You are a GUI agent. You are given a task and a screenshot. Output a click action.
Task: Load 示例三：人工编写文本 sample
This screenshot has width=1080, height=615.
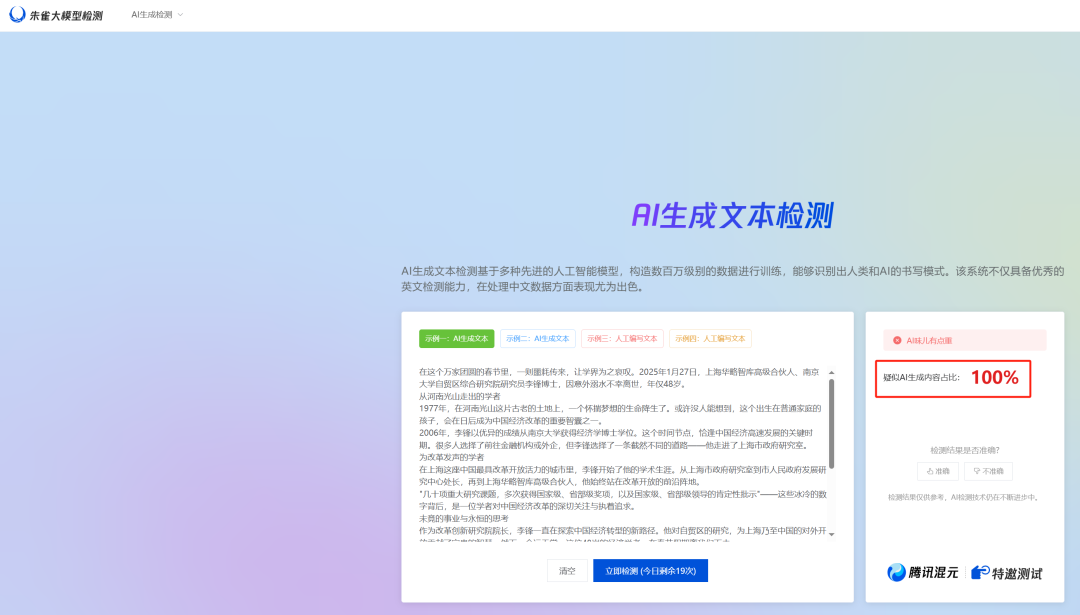(621, 339)
